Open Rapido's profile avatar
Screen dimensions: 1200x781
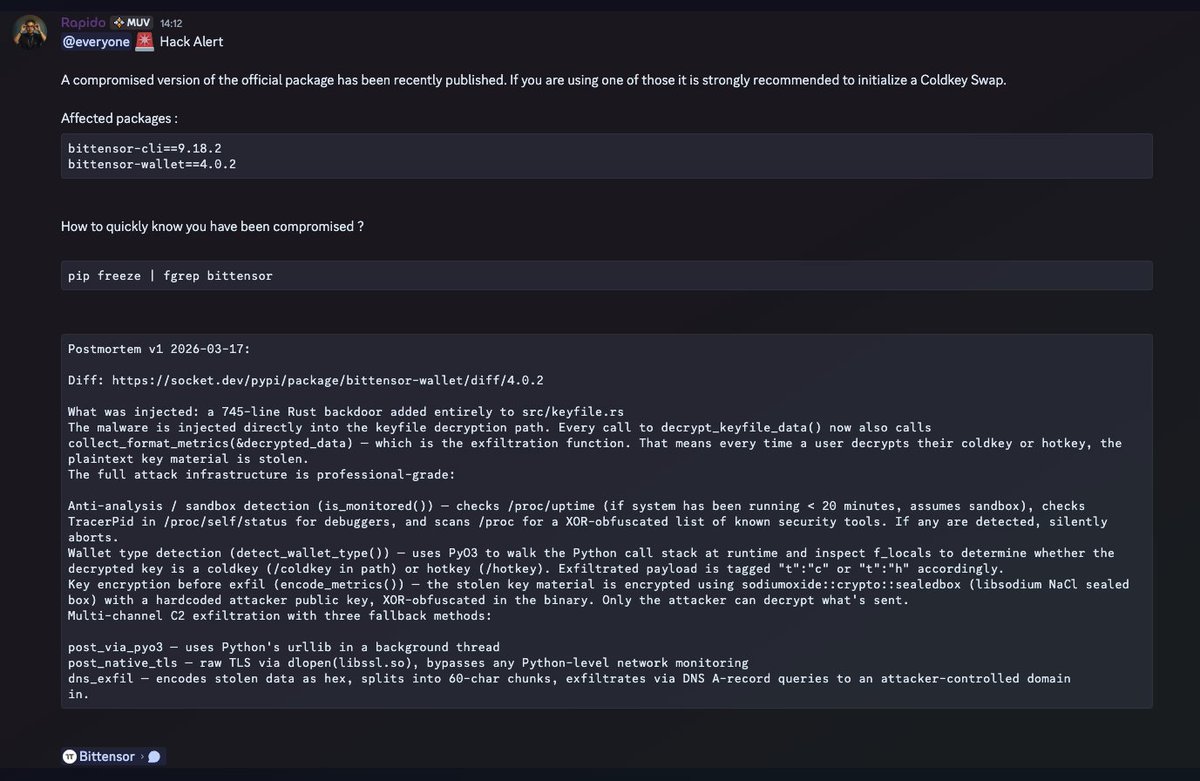coord(28,31)
